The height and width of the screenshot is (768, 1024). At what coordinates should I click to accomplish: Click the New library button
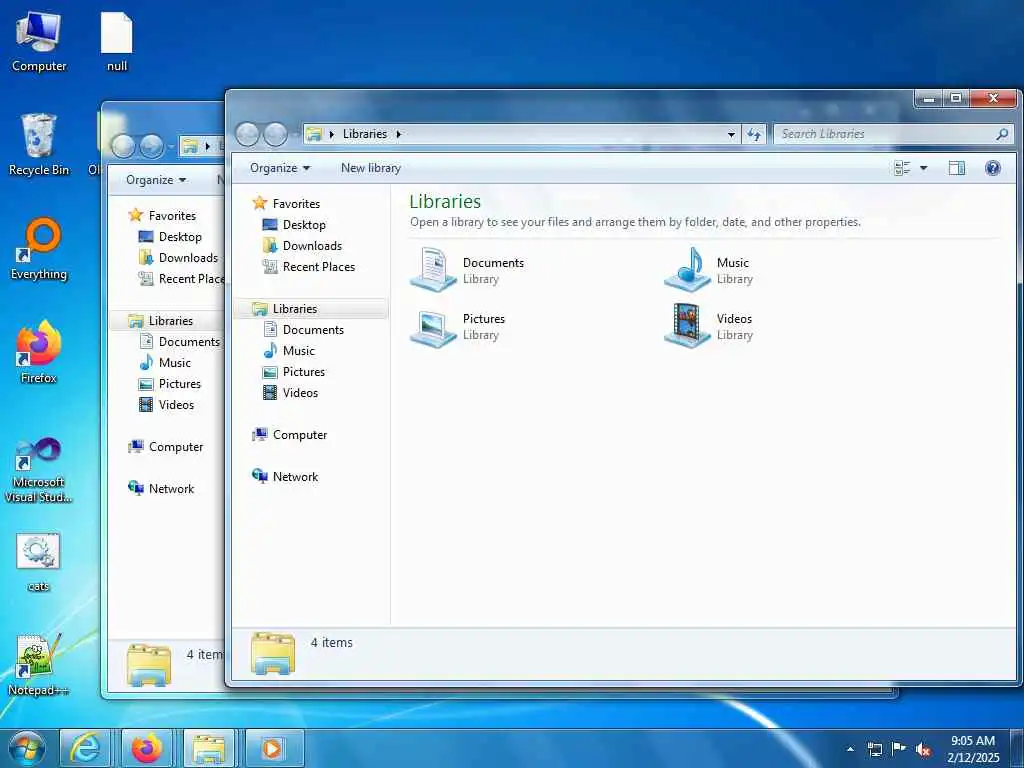[x=370, y=168]
